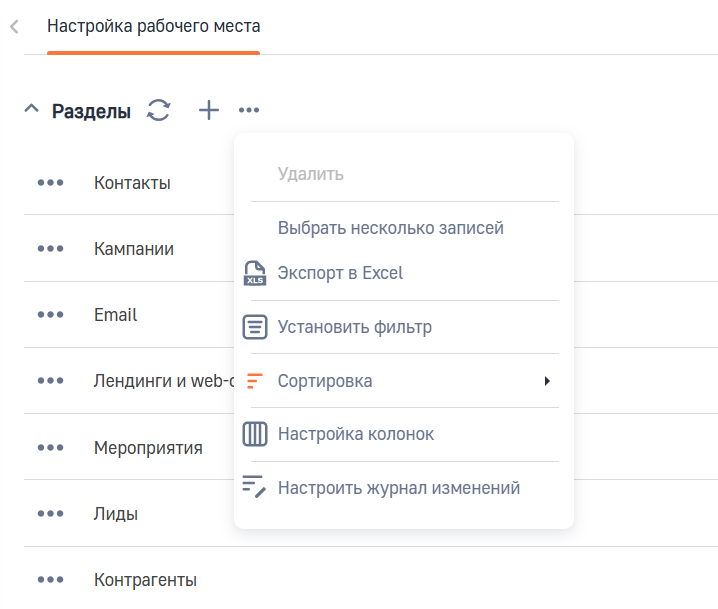Screen dimensions: 718x609
Task: Select the Лендинги и web row
Action: [x=164, y=381]
